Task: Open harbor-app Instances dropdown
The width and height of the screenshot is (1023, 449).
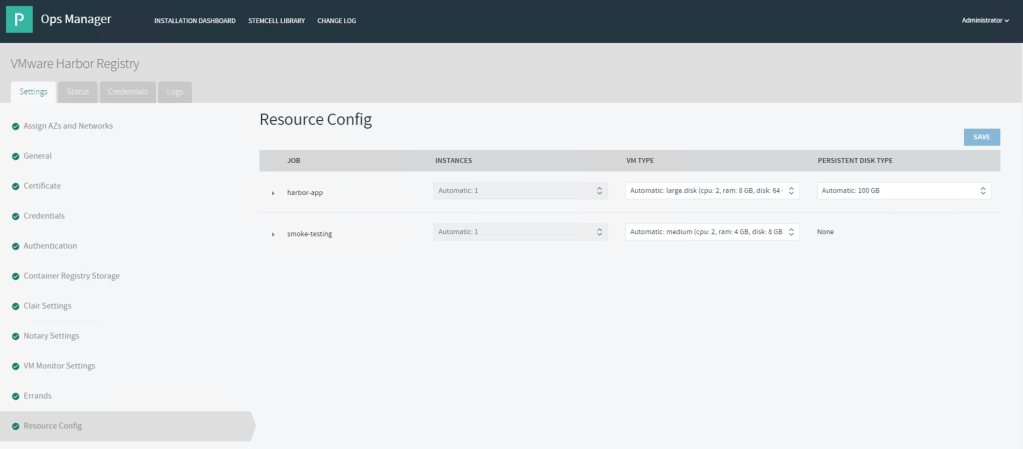Action: pos(520,190)
